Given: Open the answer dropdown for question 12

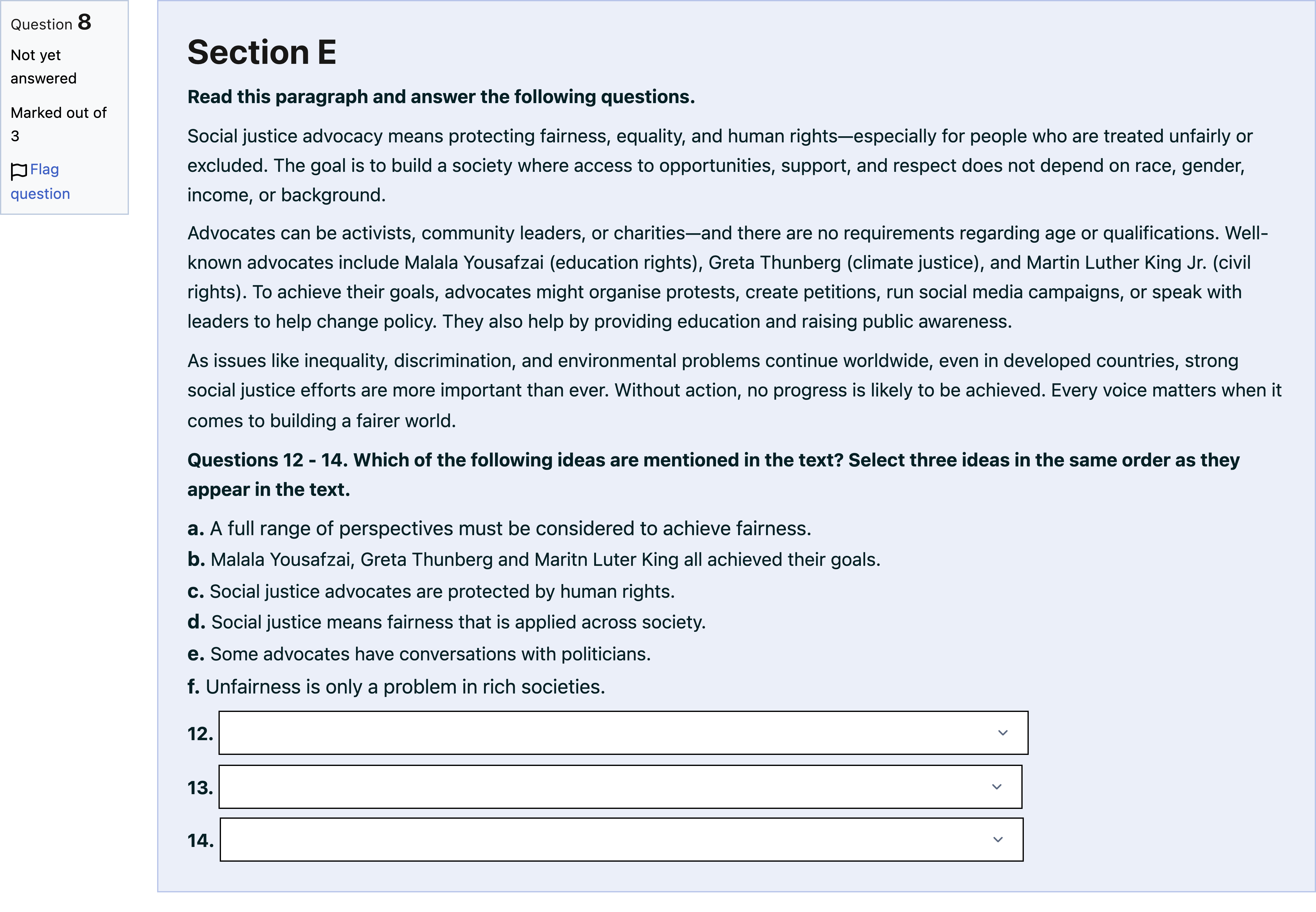Looking at the screenshot, I should click(623, 733).
